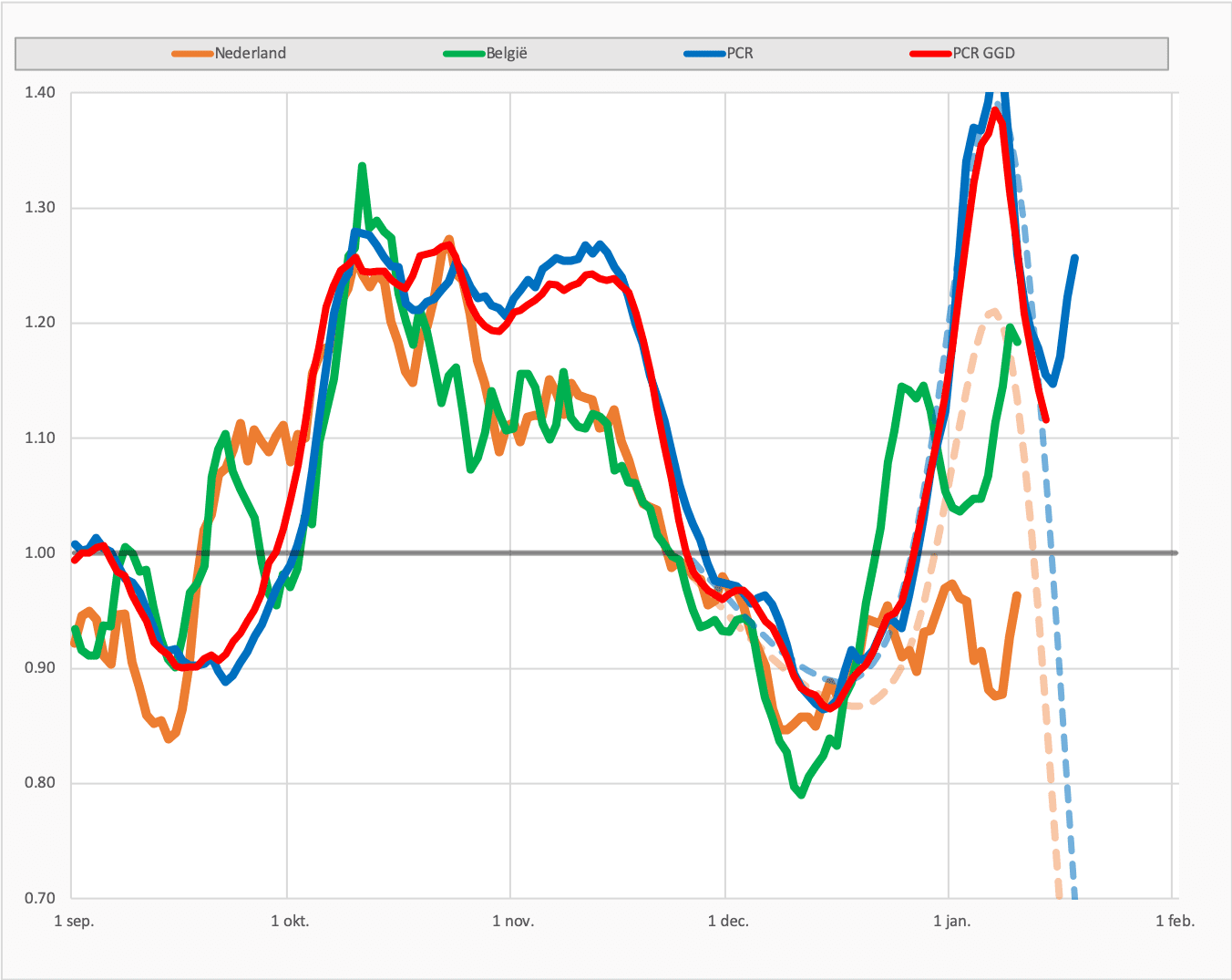Select the 1.10 y-axis label
1232x980 pixels.
click(x=40, y=438)
